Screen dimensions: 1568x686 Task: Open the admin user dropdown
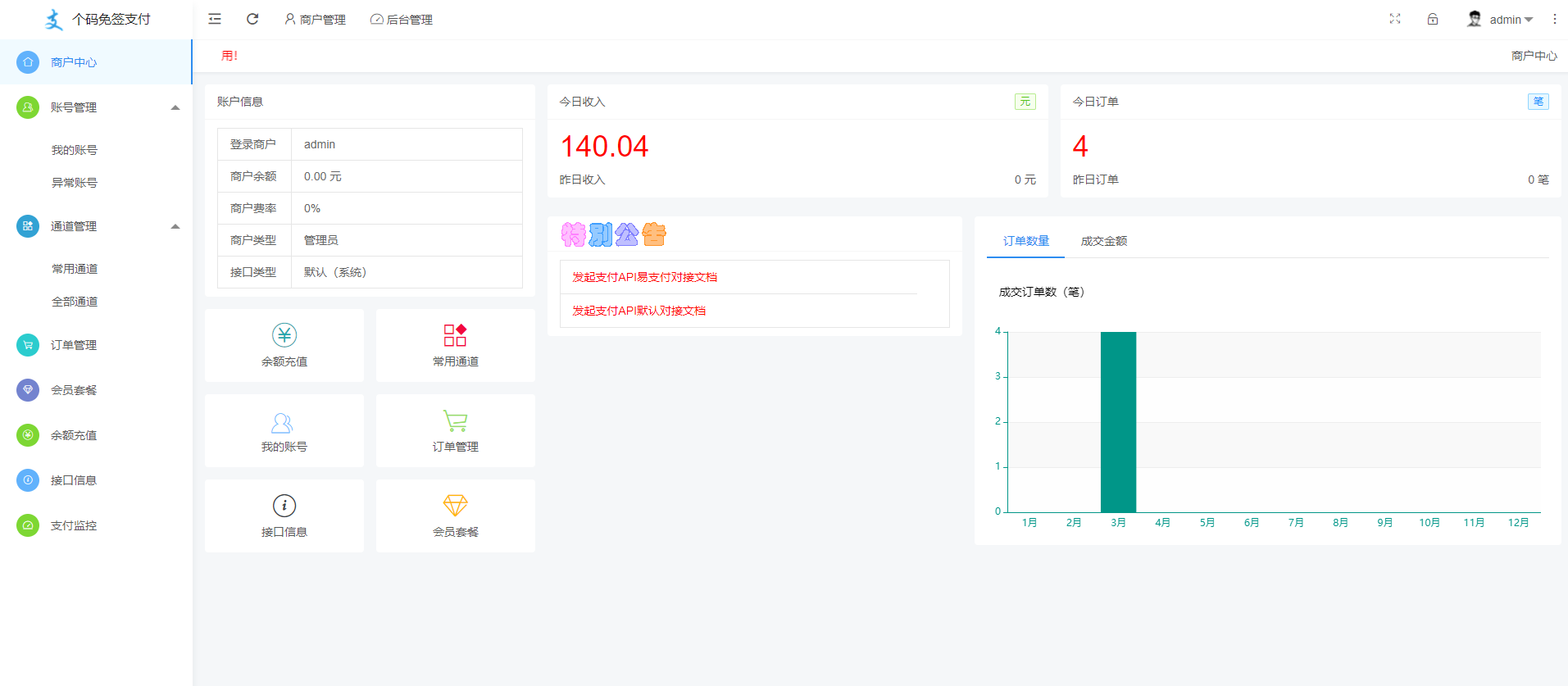pos(1501,20)
